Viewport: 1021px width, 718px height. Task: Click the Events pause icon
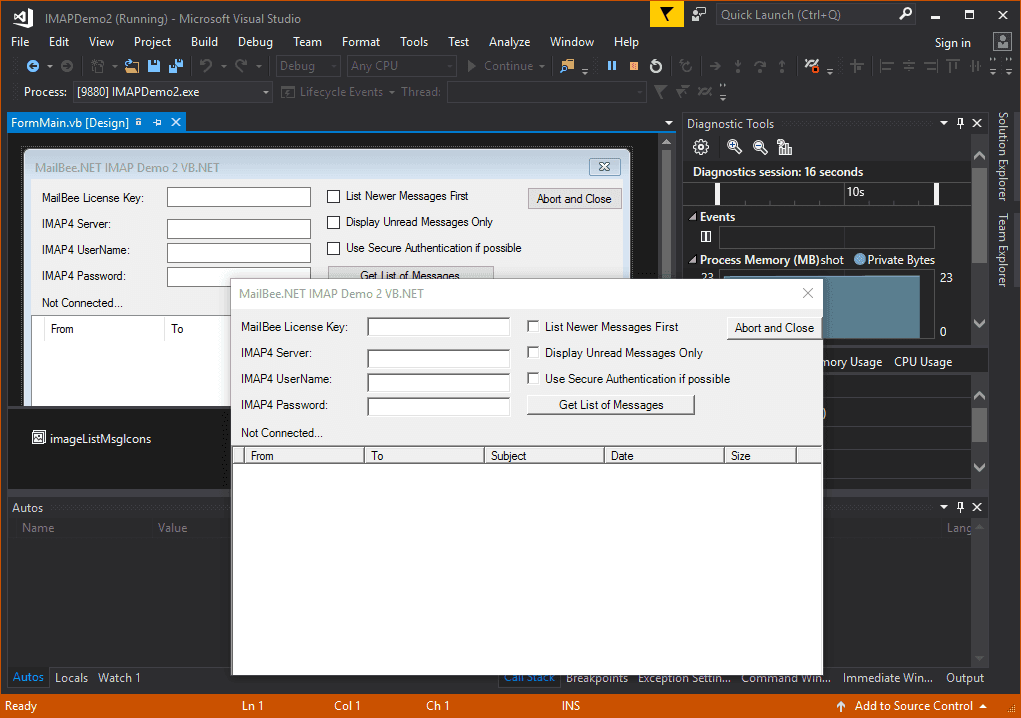[706, 236]
